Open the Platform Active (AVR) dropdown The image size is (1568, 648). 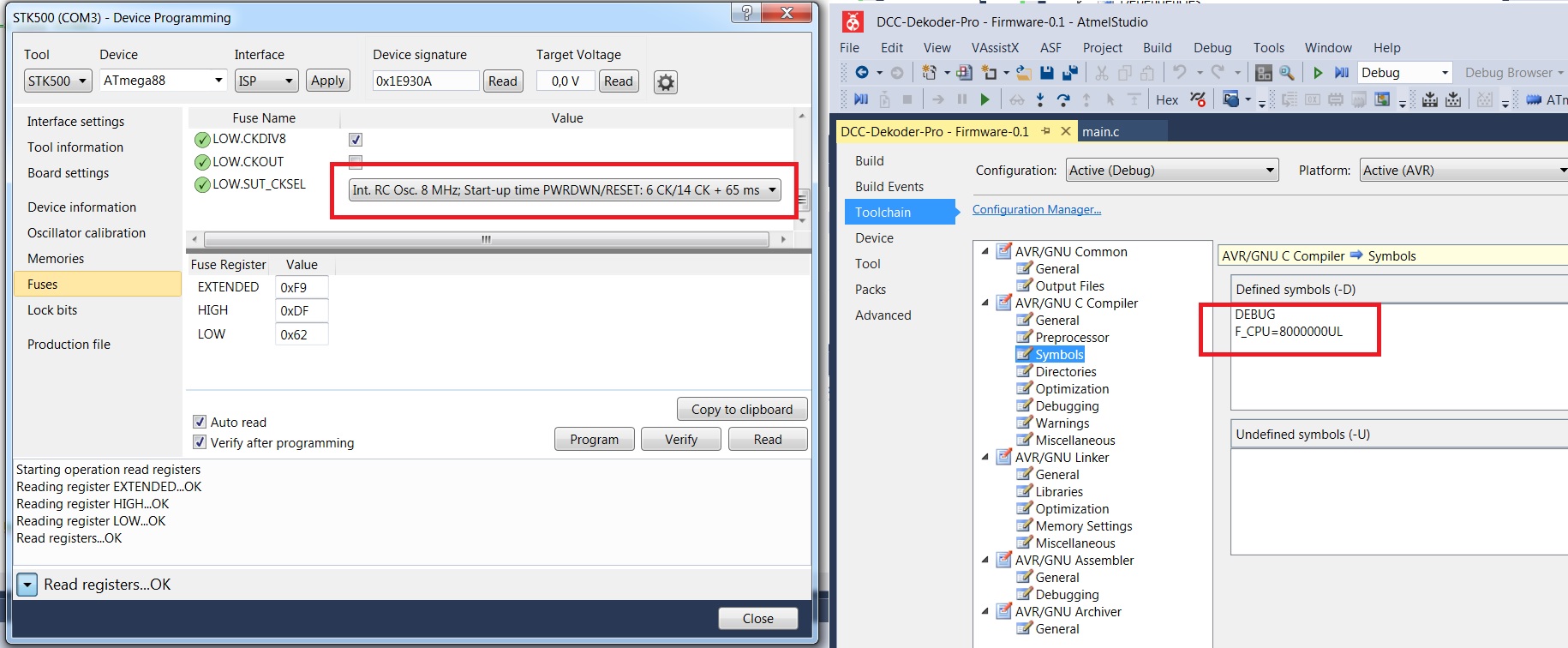(1464, 170)
